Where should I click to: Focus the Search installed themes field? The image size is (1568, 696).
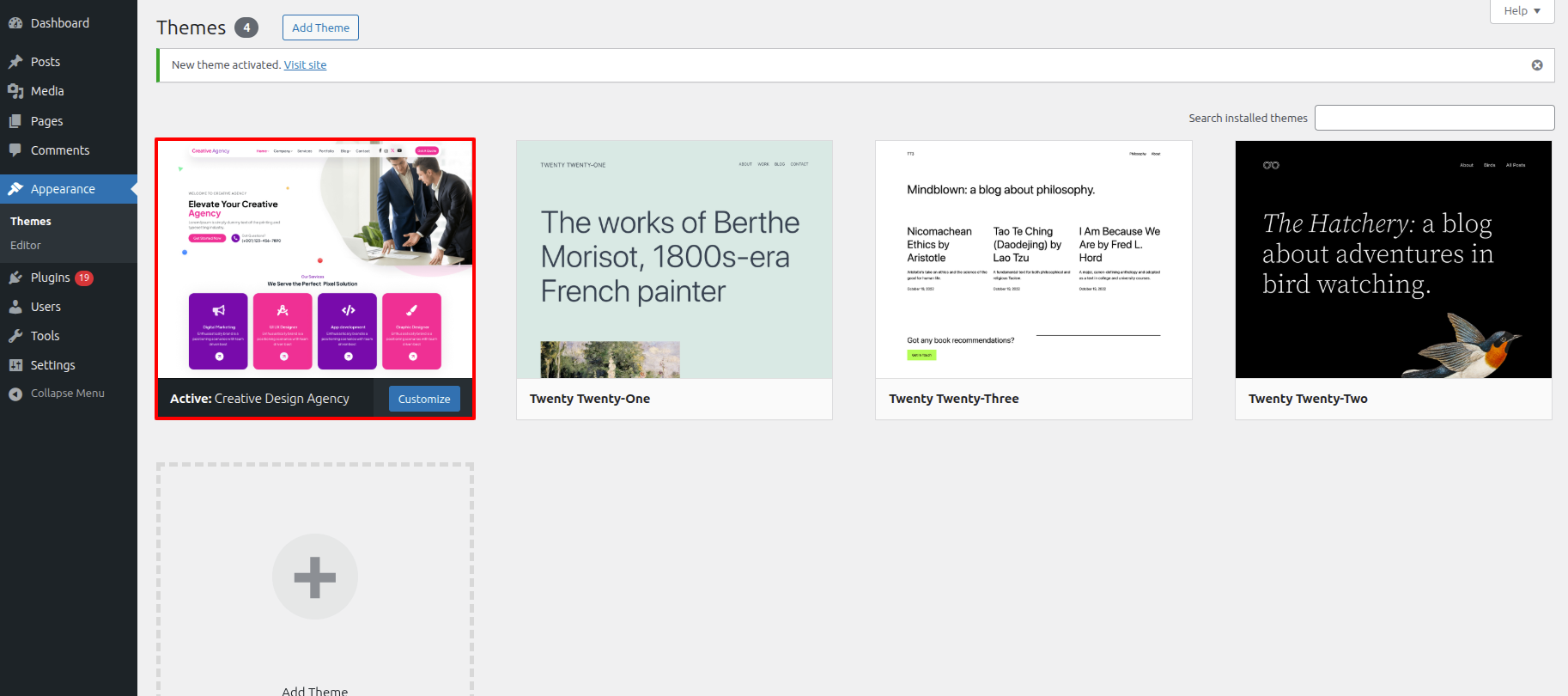[x=1435, y=118]
